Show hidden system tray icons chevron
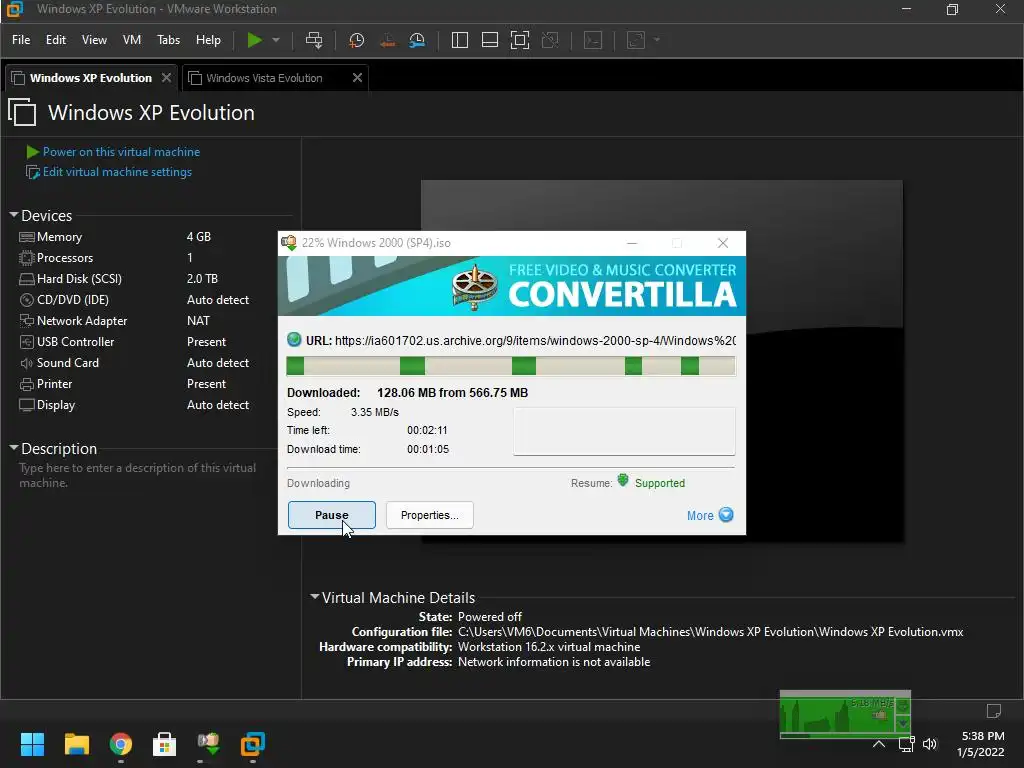The width and height of the screenshot is (1024, 768). tap(879, 744)
